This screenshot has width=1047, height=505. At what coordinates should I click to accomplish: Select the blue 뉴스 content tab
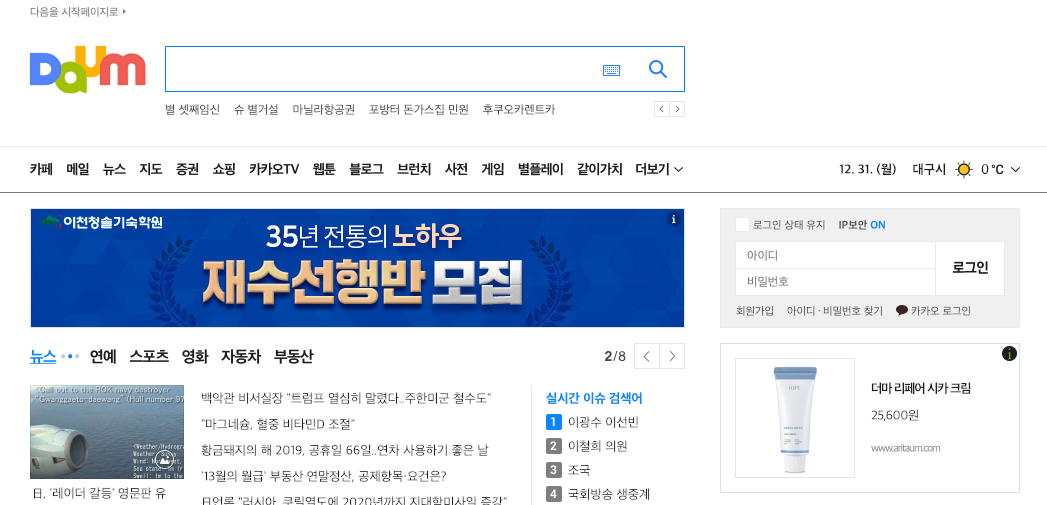click(43, 357)
